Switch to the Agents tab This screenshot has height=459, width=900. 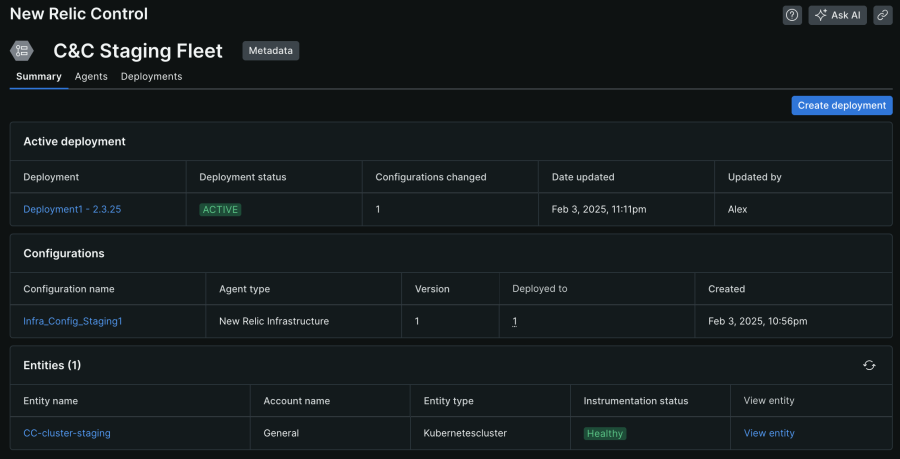[x=91, y=76]
